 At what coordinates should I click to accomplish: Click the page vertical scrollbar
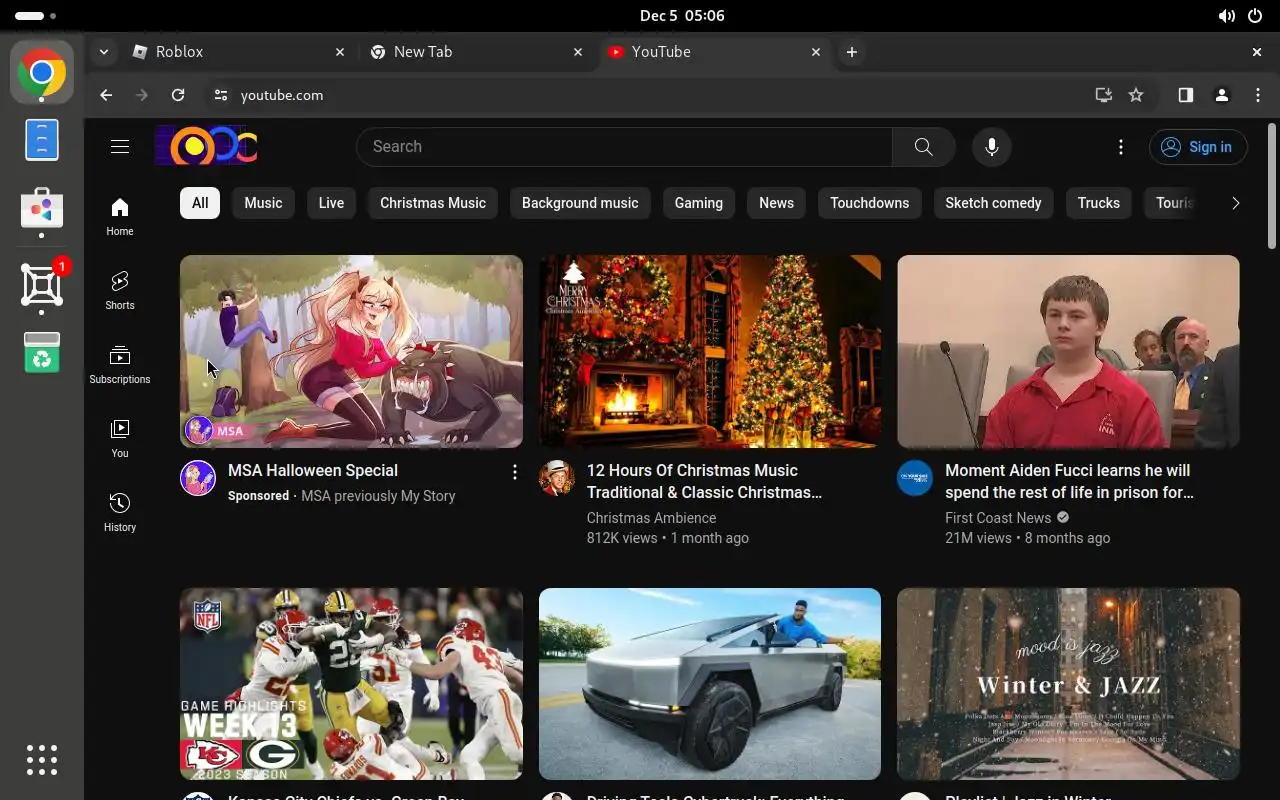[1272, 186]
